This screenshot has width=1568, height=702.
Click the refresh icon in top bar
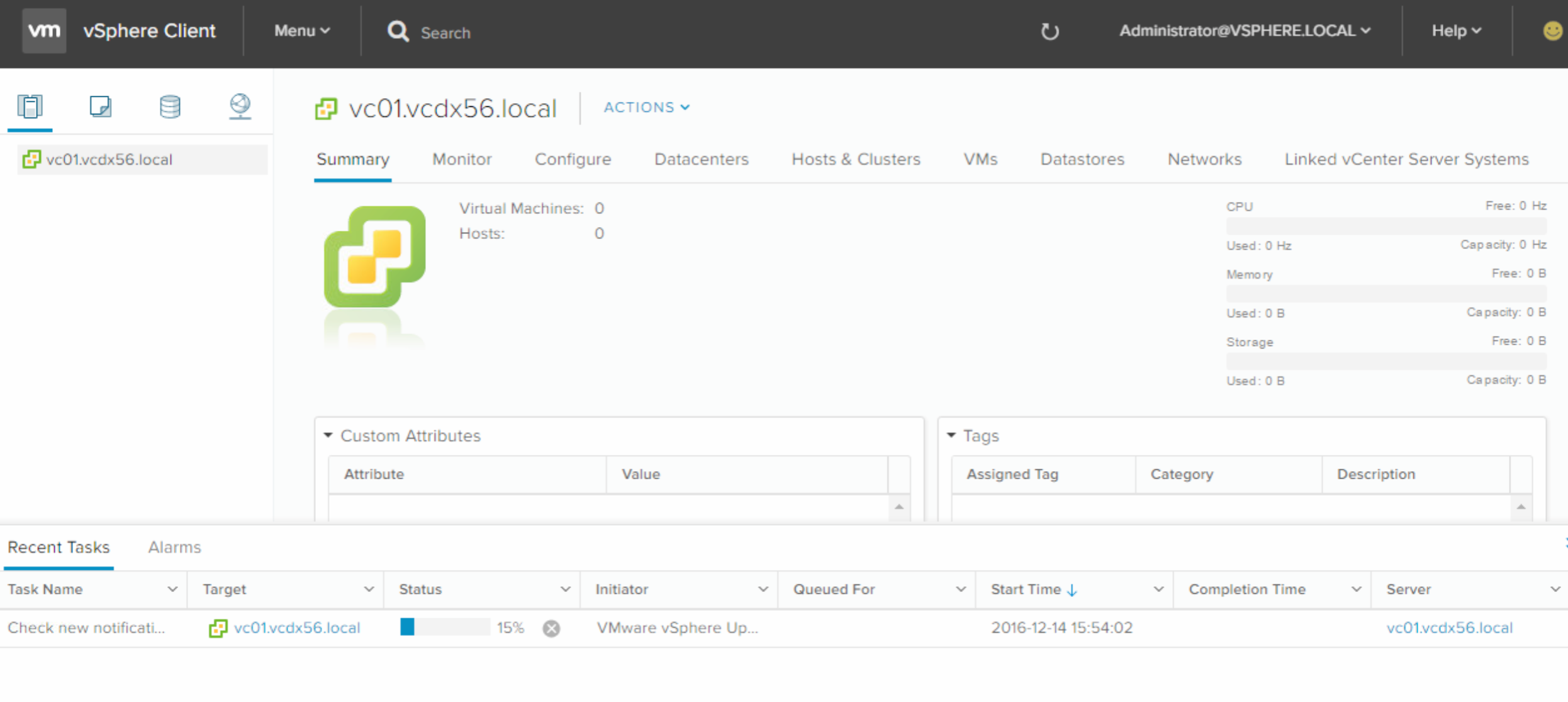coord(1050,31)
